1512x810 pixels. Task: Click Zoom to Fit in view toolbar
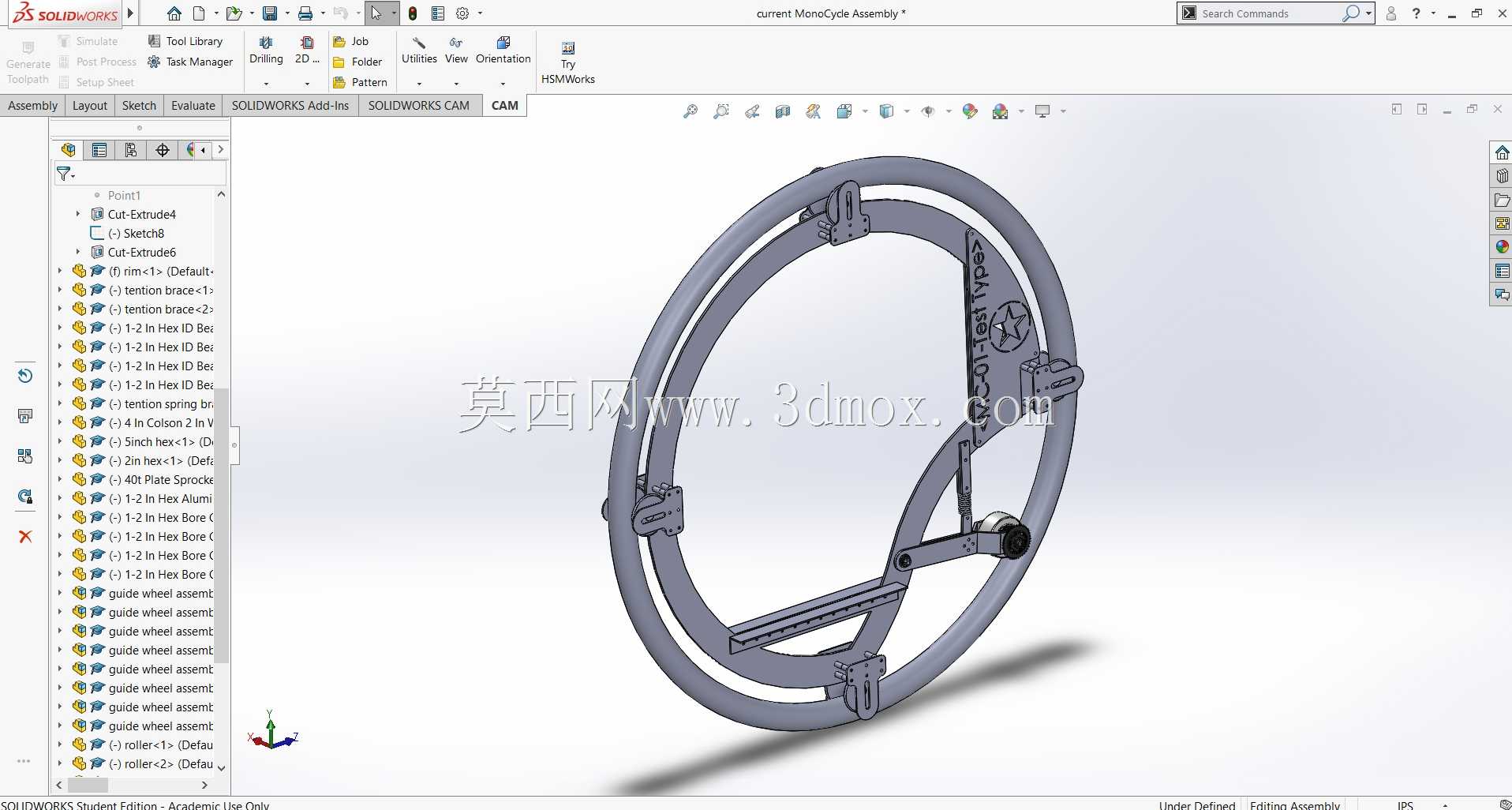tap(691, 111)
